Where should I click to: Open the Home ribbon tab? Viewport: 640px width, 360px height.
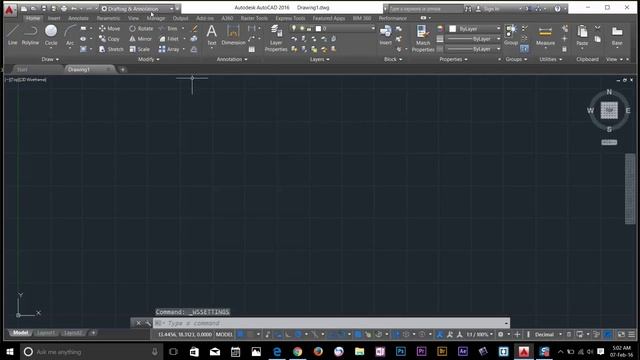33,18
